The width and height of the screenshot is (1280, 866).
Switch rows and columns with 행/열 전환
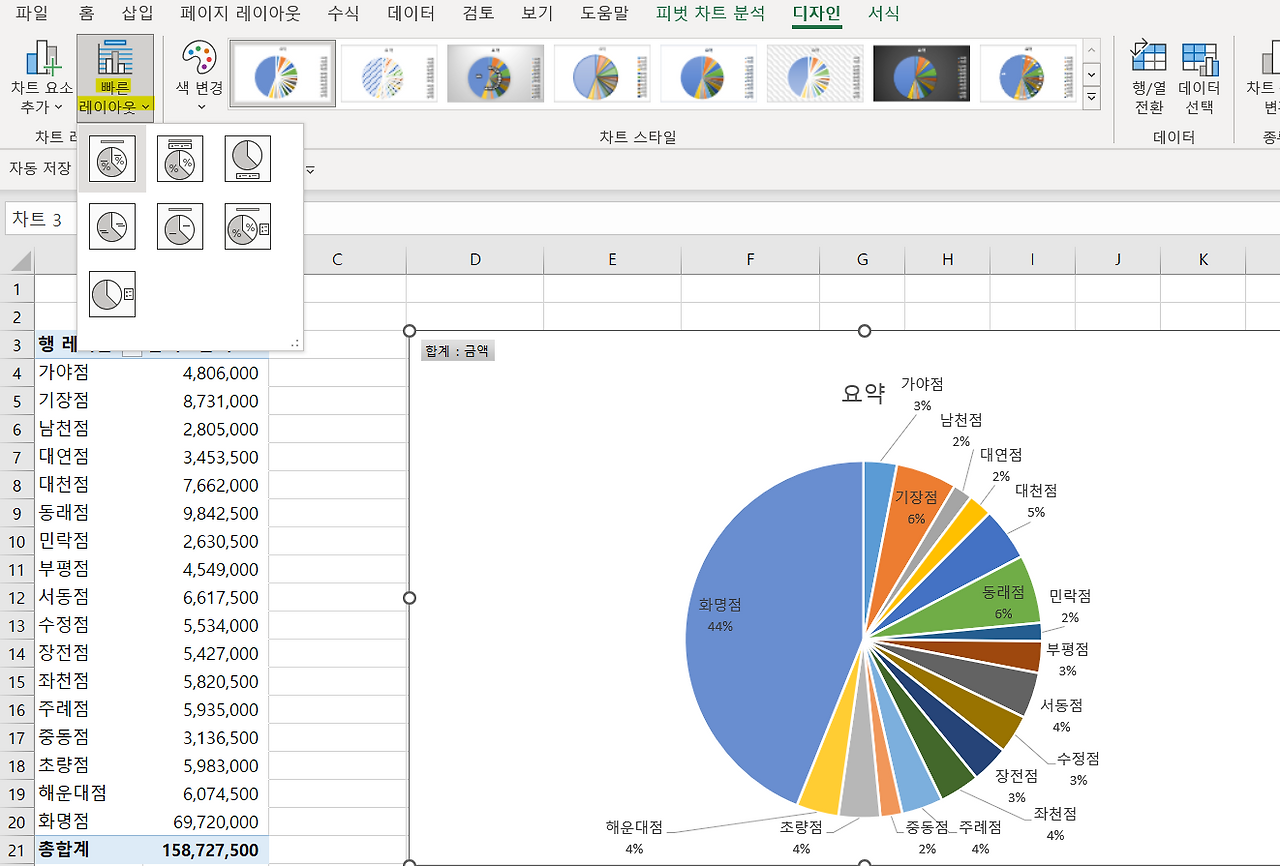click(x=1149, y=78)
